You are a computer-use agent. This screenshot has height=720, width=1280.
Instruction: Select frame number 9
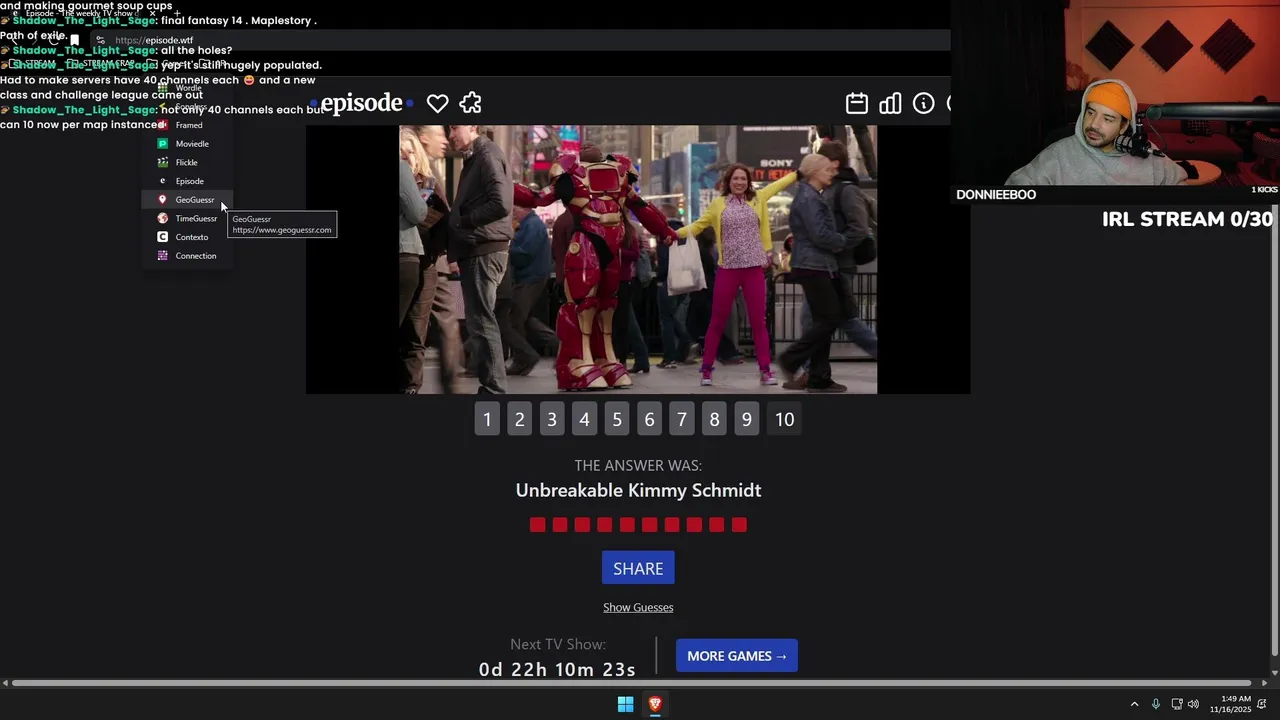click(747, 420)
